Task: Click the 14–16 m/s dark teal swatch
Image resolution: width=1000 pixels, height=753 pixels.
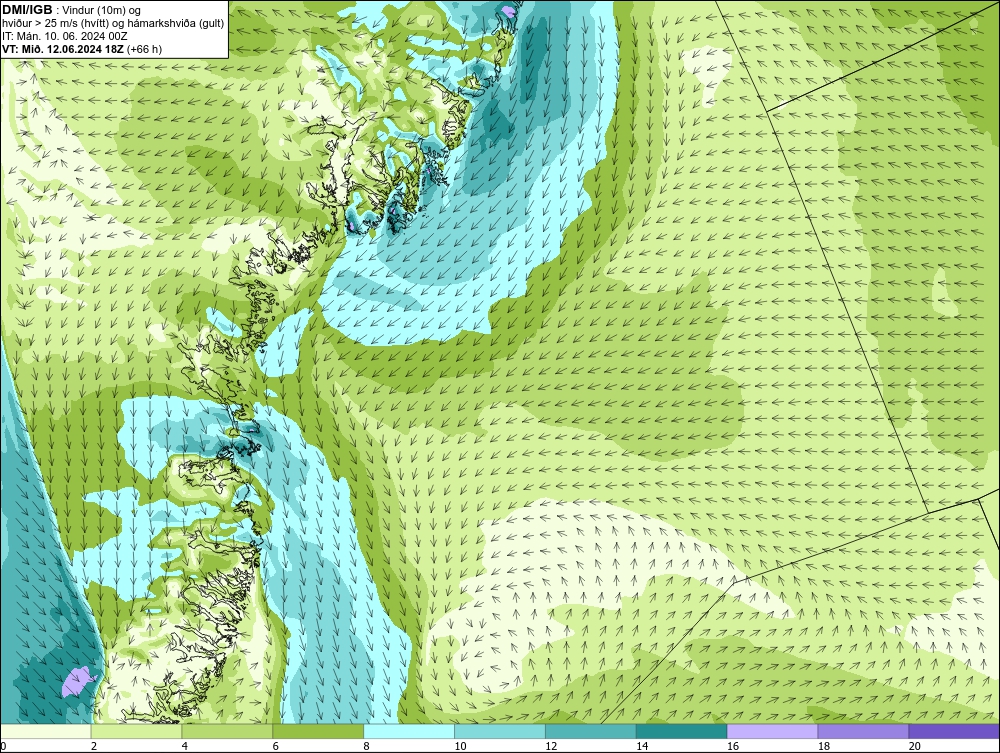Action: click(x=682, y=731)
